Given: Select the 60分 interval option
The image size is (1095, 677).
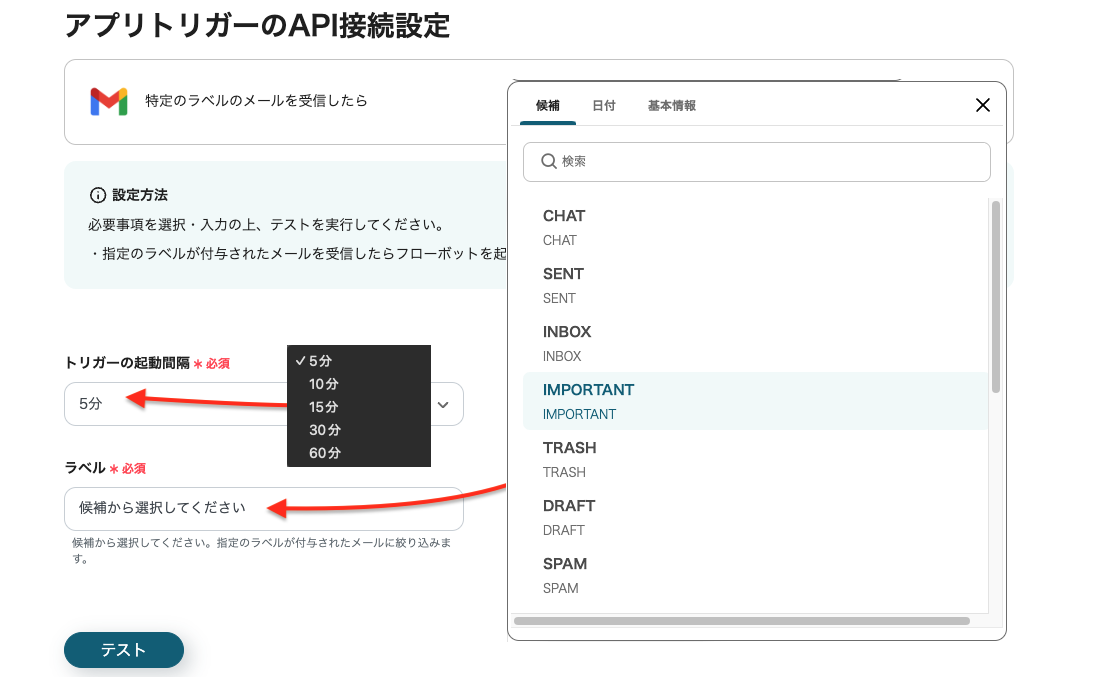Looking at the screenshot, I should pos(324,453).
